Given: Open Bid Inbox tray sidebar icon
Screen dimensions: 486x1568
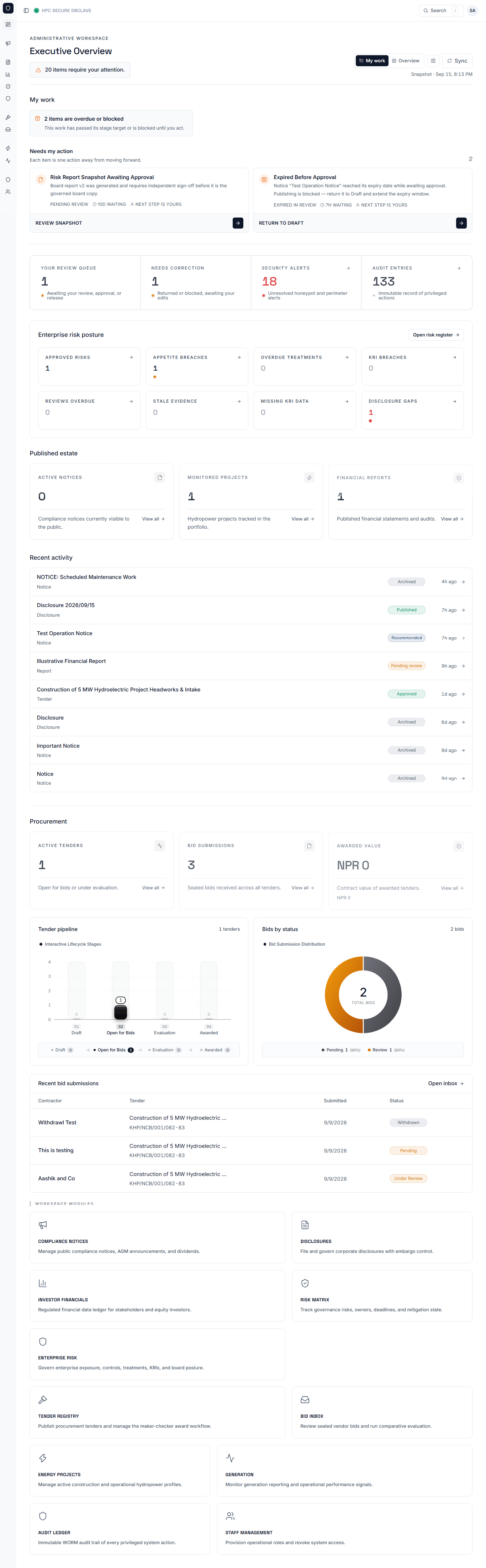Looking at the screenshot, I should pyautogui.click(x=8, y=130).
